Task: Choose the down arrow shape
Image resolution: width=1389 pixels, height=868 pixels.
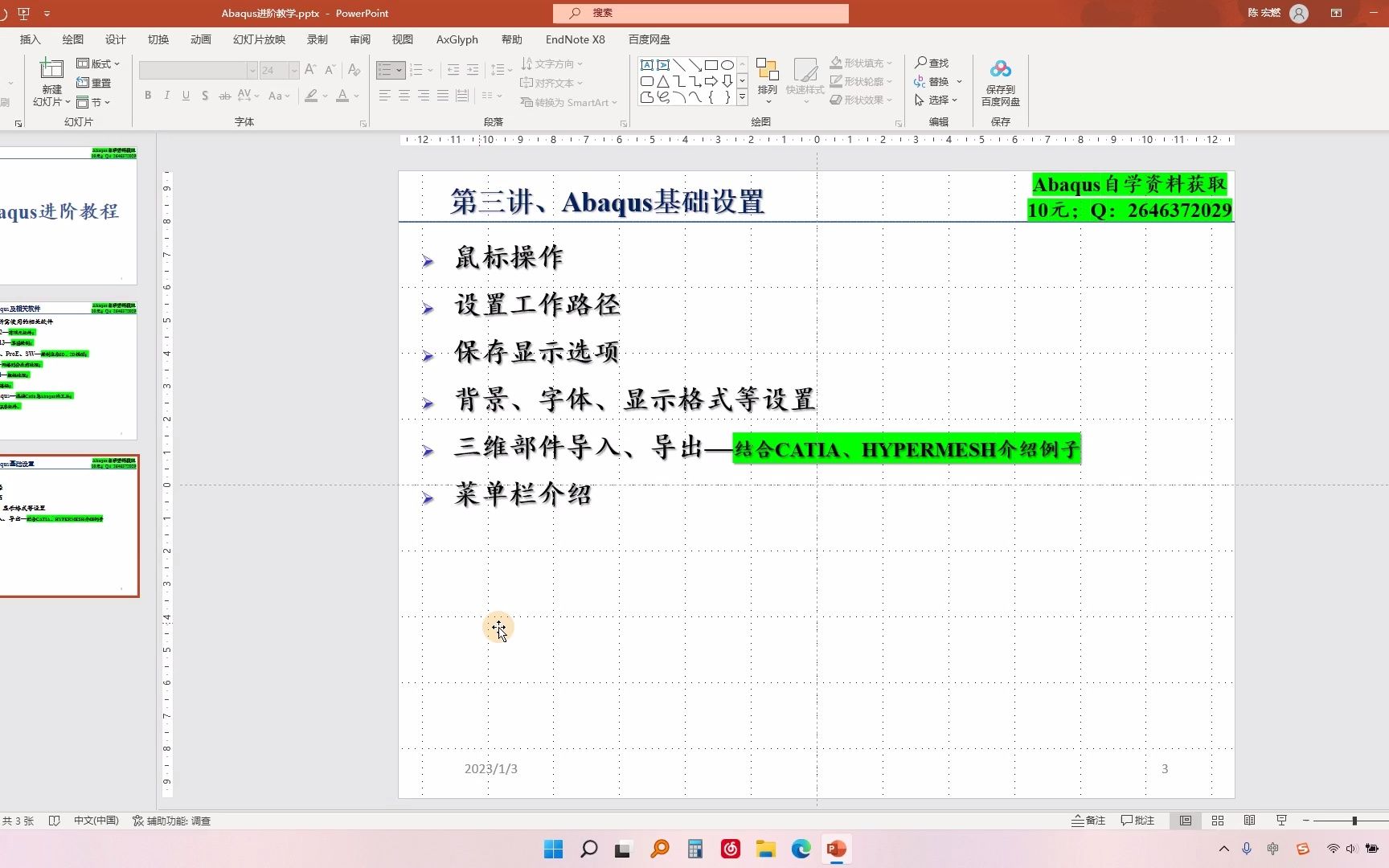Action: pos(727,81)
